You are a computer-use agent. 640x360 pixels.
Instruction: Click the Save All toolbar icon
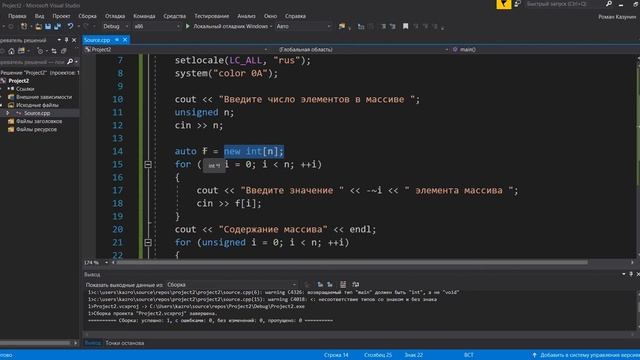click(57, 26)
